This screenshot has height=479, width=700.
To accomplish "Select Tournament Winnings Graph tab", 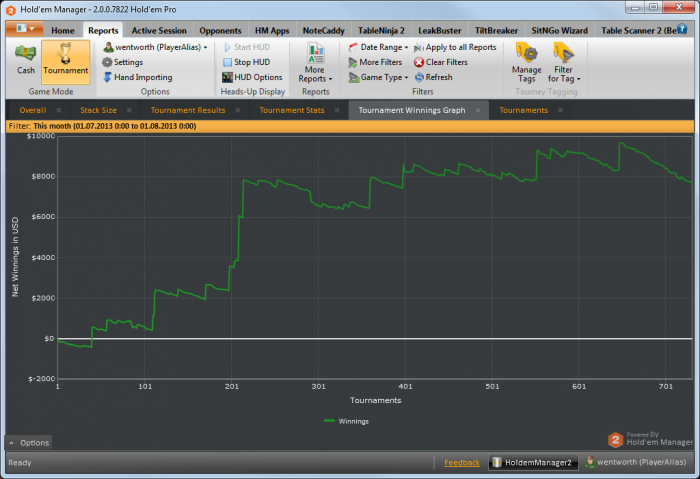I will tap(412, 110).
